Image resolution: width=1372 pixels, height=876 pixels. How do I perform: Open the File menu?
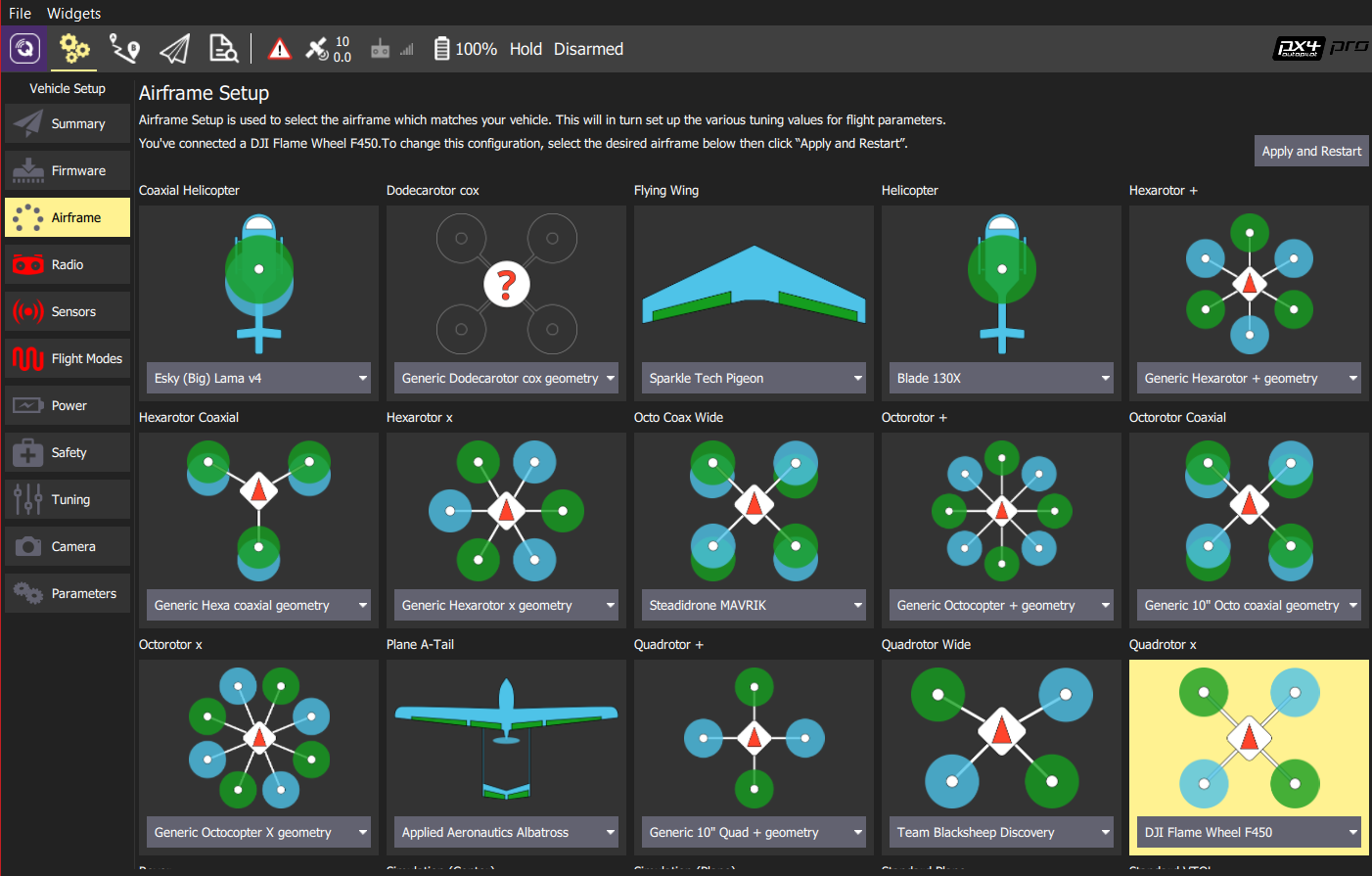pos(20,13)
